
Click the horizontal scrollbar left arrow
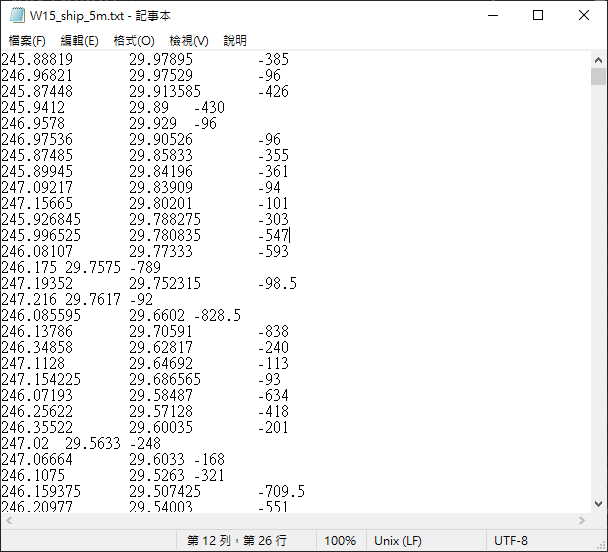[9, 521]
